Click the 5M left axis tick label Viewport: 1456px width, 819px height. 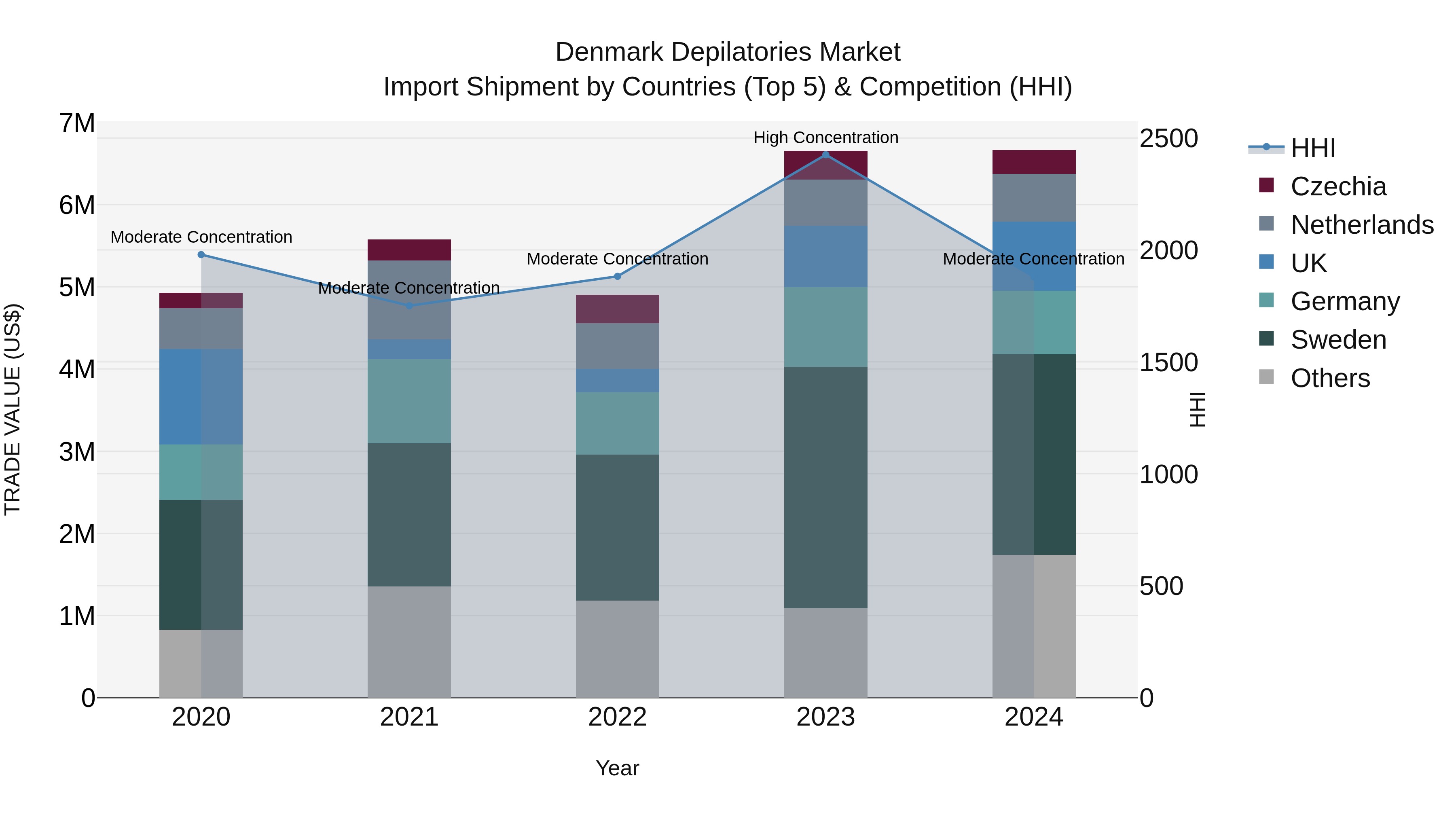(77, 287)
